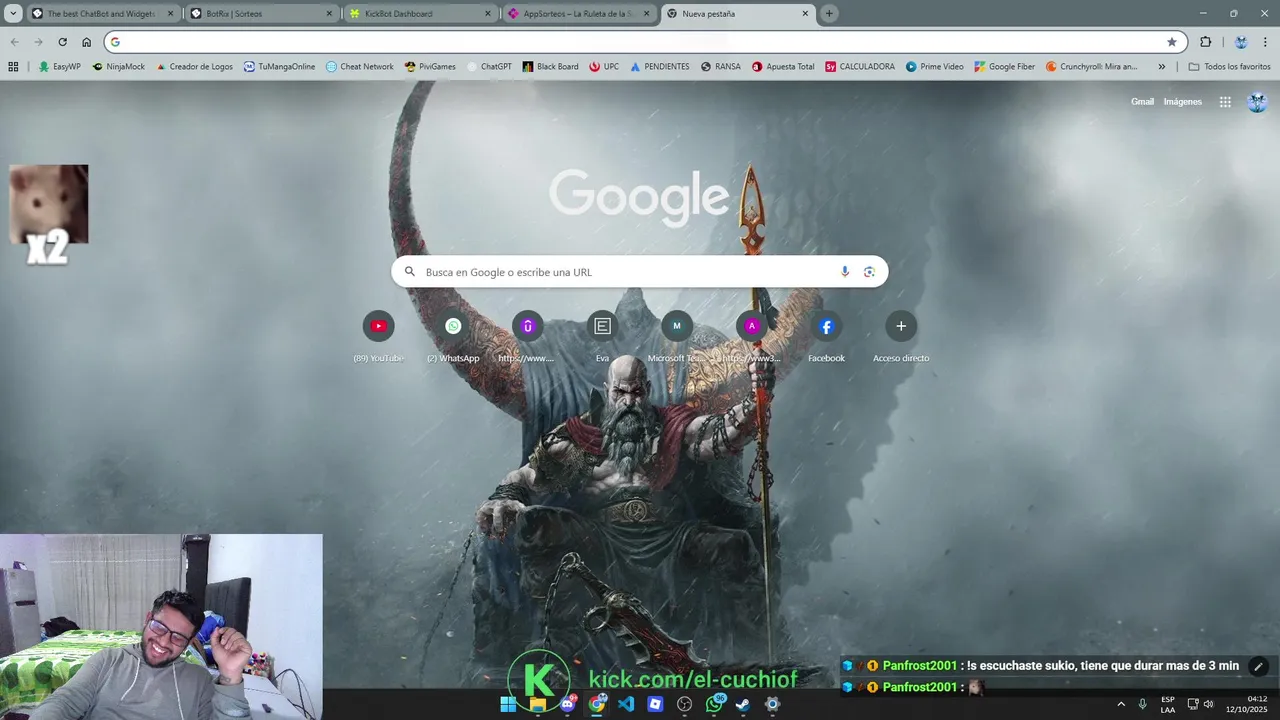Close the BotRix Sorteos tab

click(329, 14)
